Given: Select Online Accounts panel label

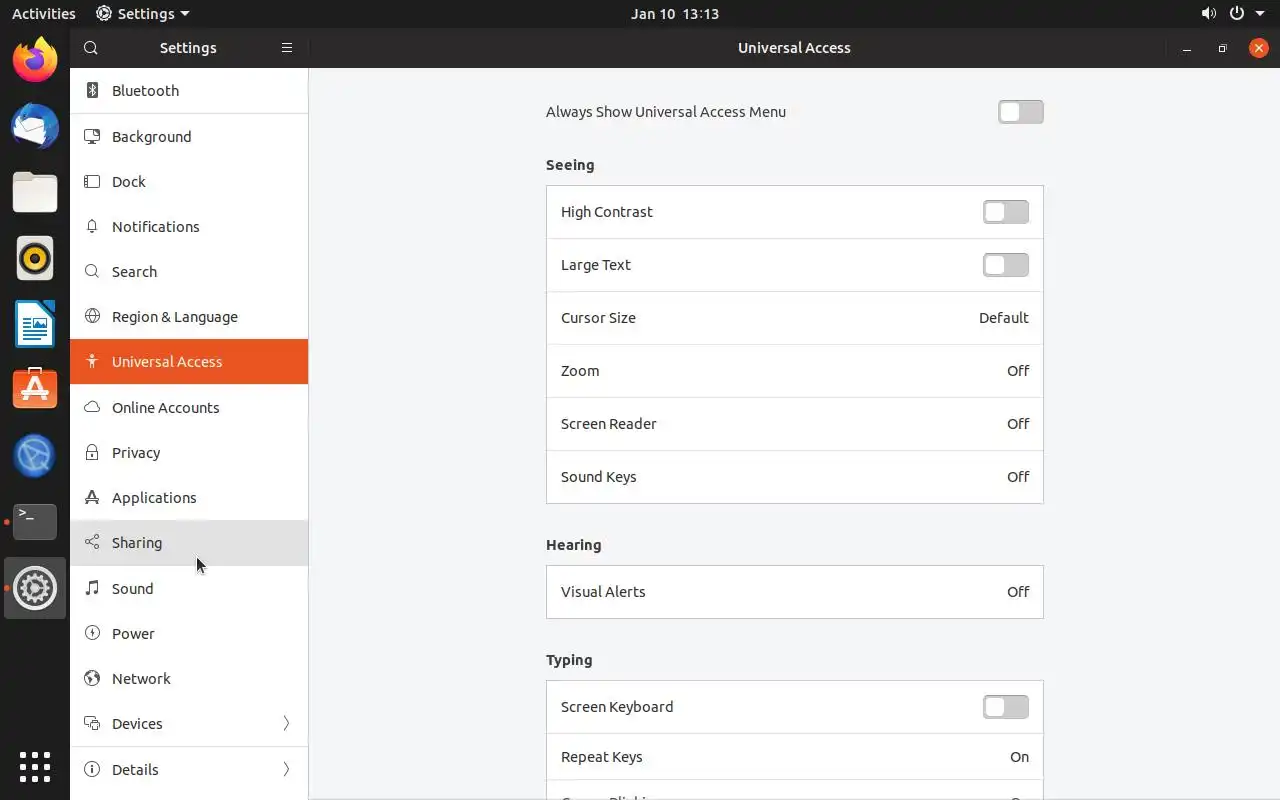Looking at the screenshot, I should coord(165,407).
